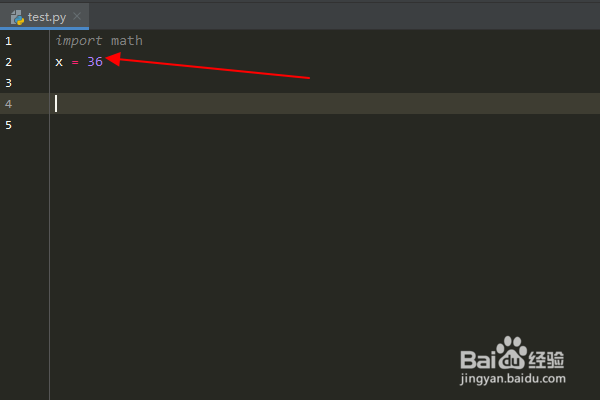Click the variable x on line 2
The width and height of the screenshot is (600, 400).
(x=59, y=62)
